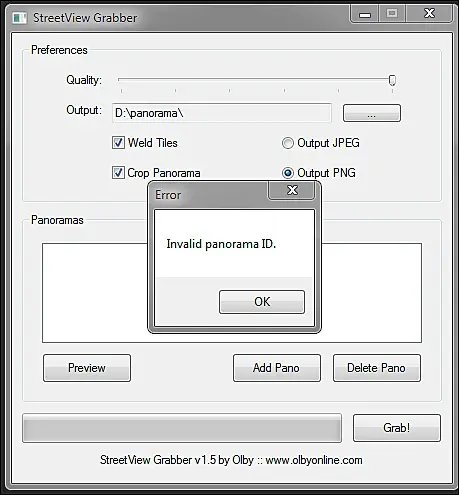Select the Output PNG radio button
Viewport: 459px width, 495px height.
point(288,173)
